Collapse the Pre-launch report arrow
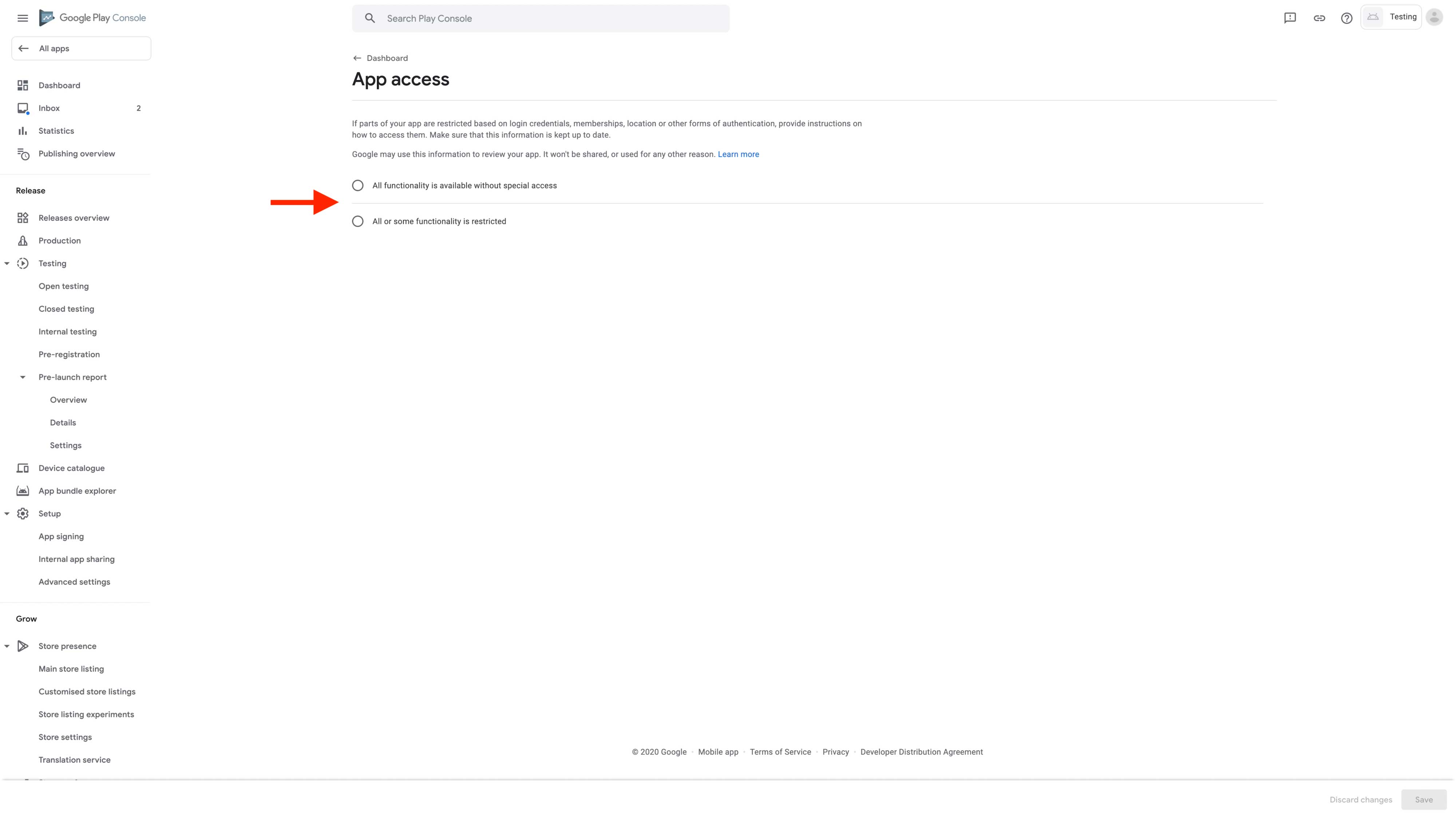Image resolution: width=1456 pixels, height=819 pixels. [23, 377]
